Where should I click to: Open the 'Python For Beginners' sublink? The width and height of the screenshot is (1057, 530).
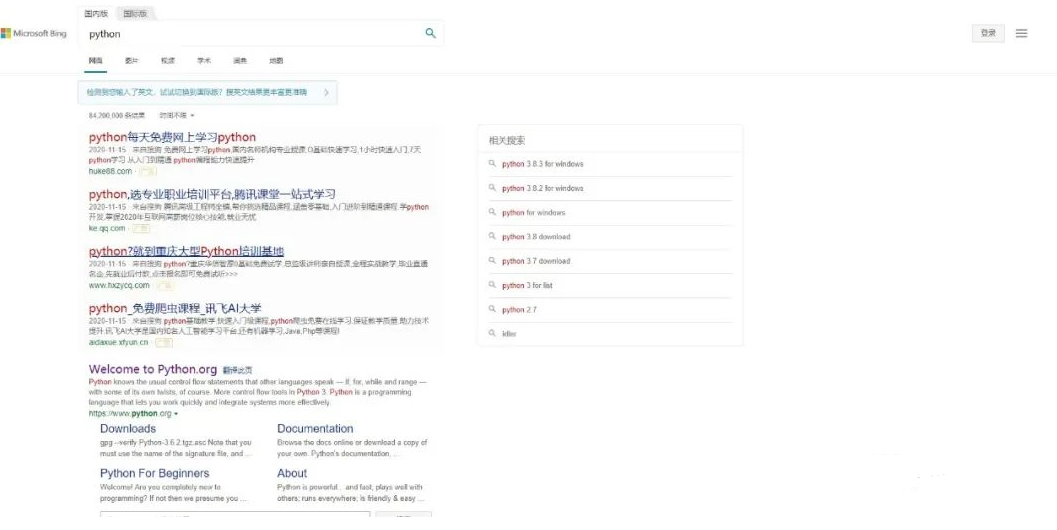(154, 473)
